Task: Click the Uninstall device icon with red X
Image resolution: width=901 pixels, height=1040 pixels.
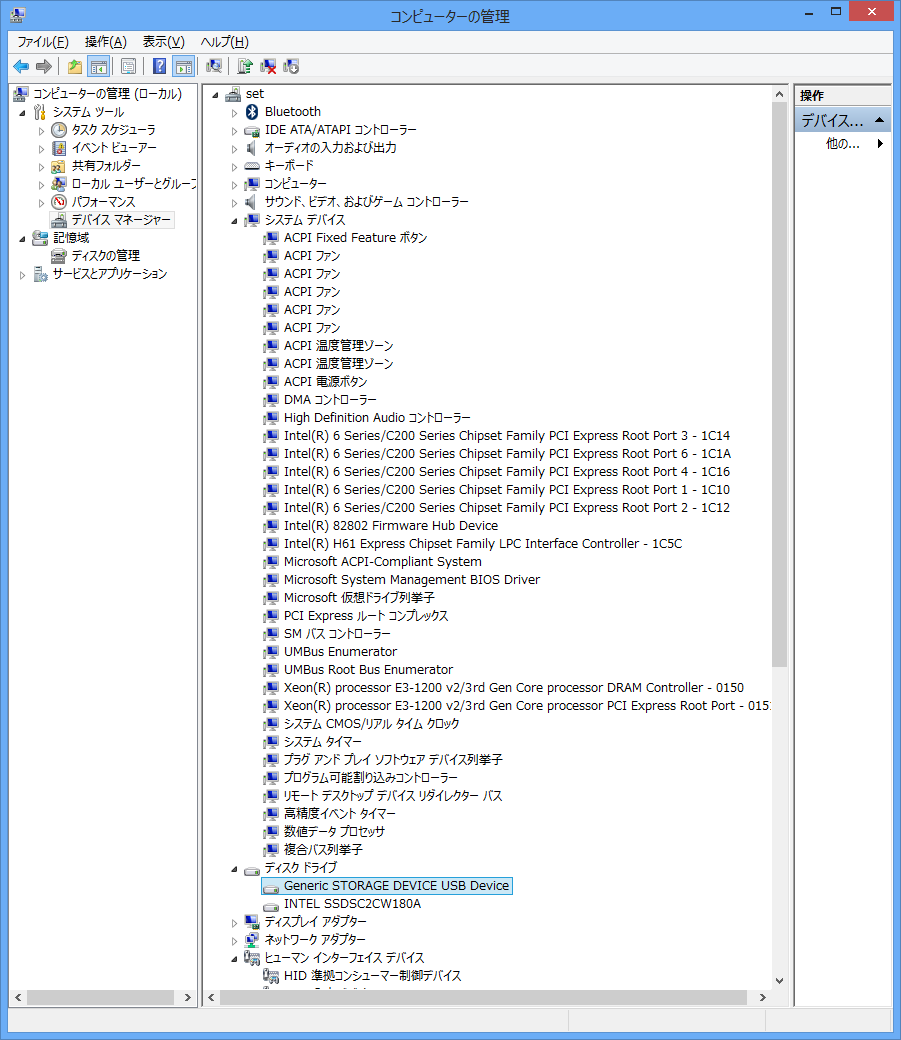Action: pos(268,66)
